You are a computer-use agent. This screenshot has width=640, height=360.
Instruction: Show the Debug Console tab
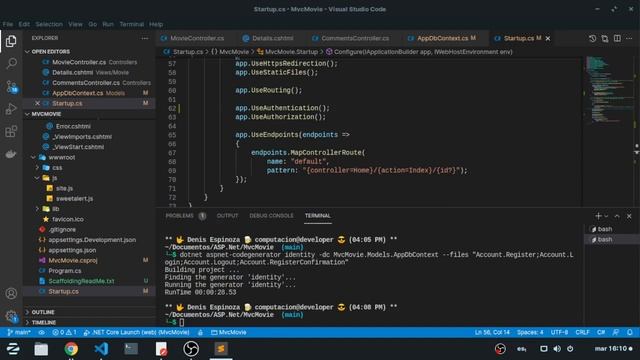tap(271, 216)
